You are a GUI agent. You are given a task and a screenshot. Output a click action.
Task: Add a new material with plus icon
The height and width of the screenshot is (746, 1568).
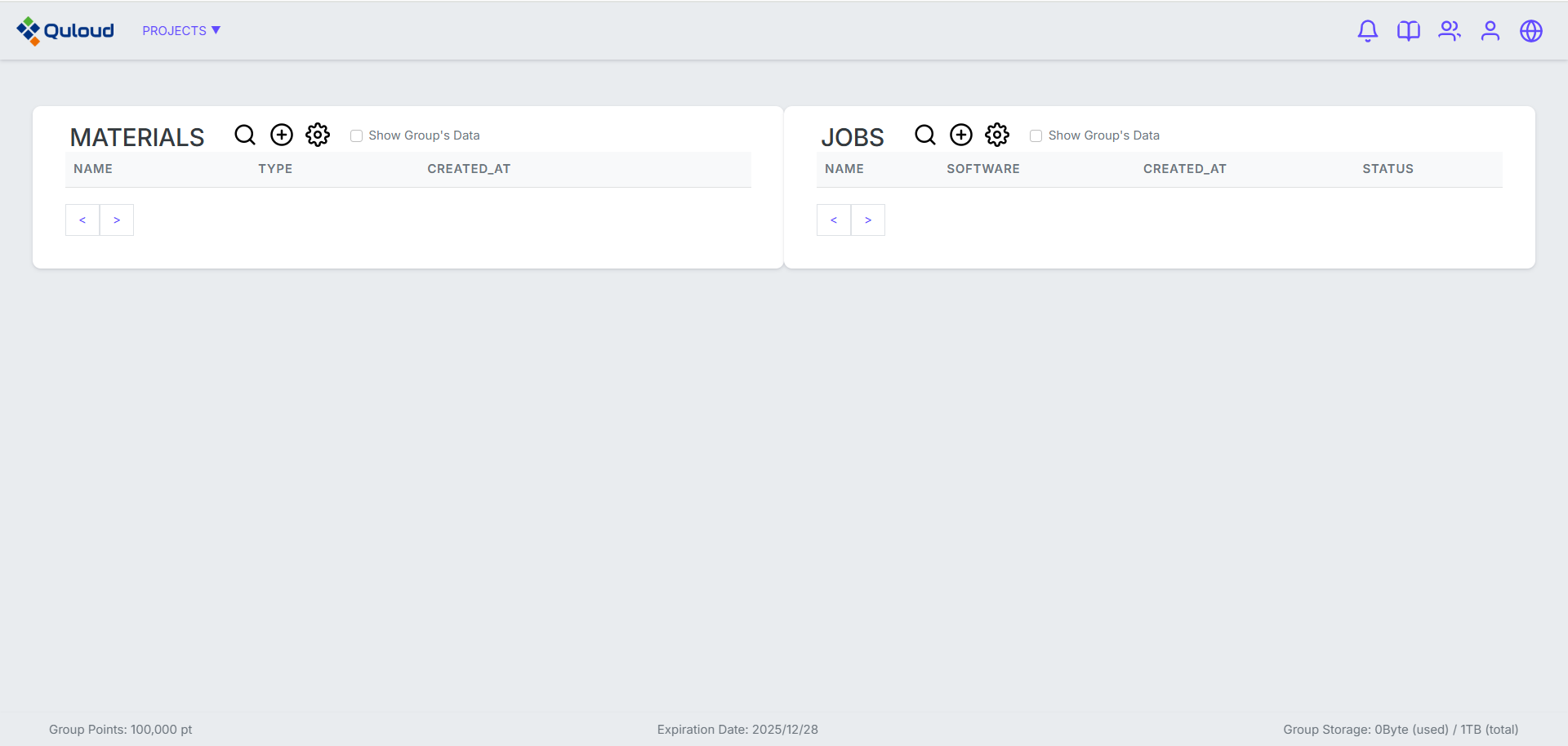tap(282, 135)
